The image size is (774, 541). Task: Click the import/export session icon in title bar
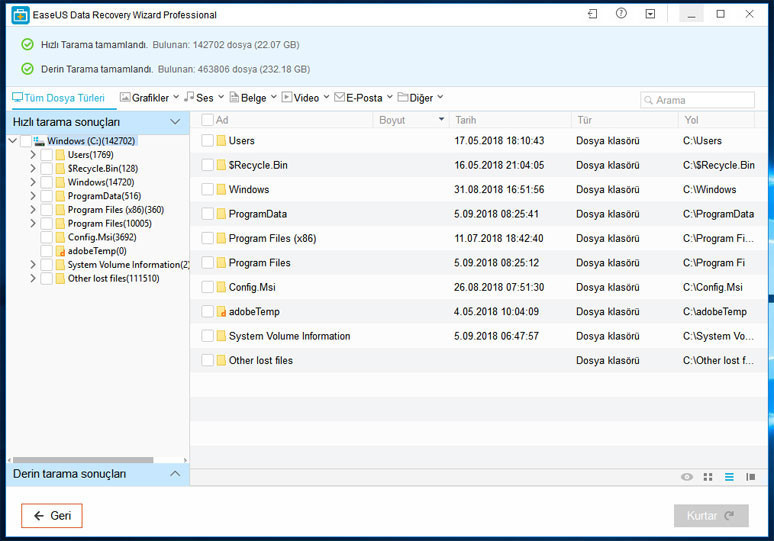[x=592, y=14]
